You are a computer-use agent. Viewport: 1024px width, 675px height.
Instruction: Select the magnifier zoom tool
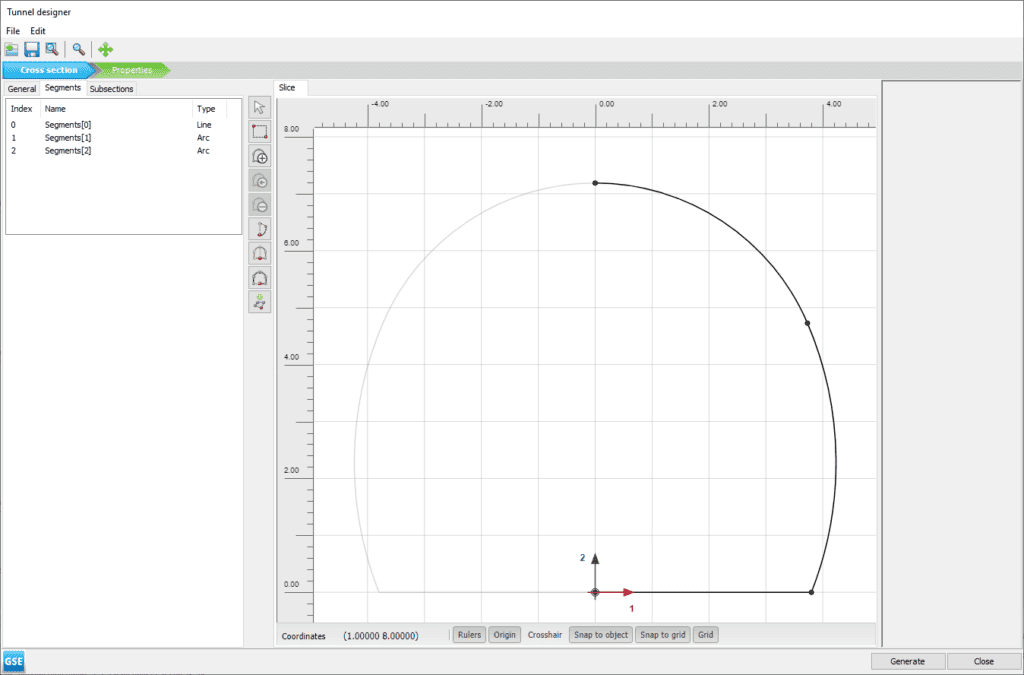pyautogui.click(x=78, y=49)
